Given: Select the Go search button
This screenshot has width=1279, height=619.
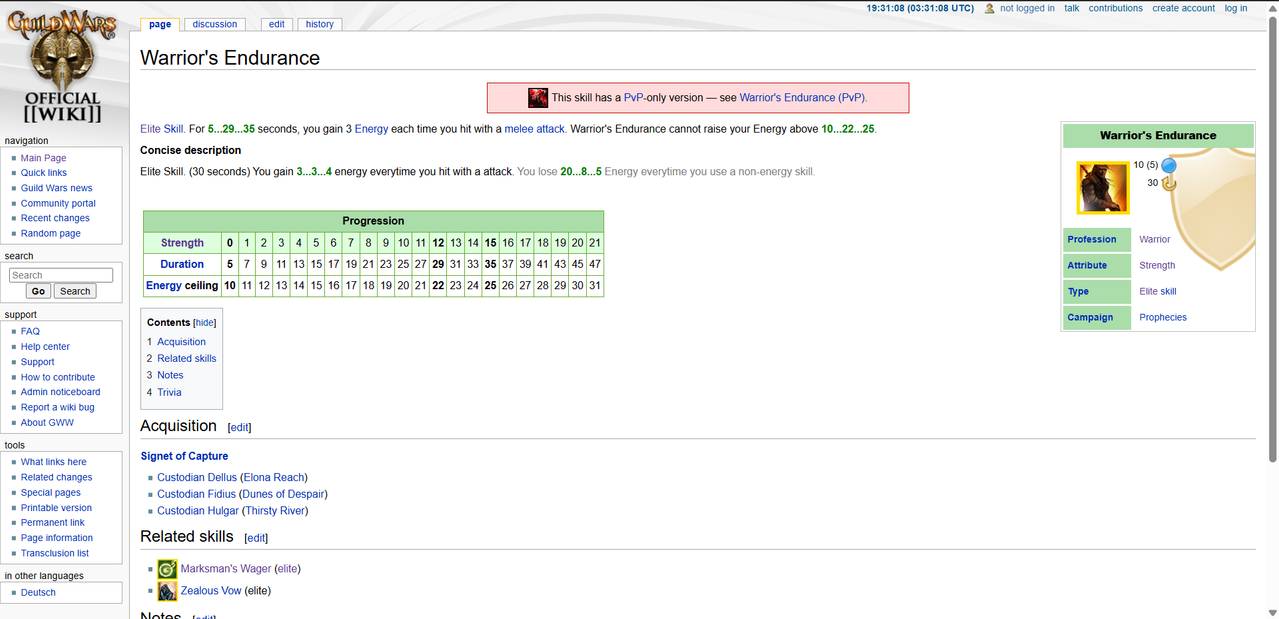Looking at the screenshot, I should point(38,291).
